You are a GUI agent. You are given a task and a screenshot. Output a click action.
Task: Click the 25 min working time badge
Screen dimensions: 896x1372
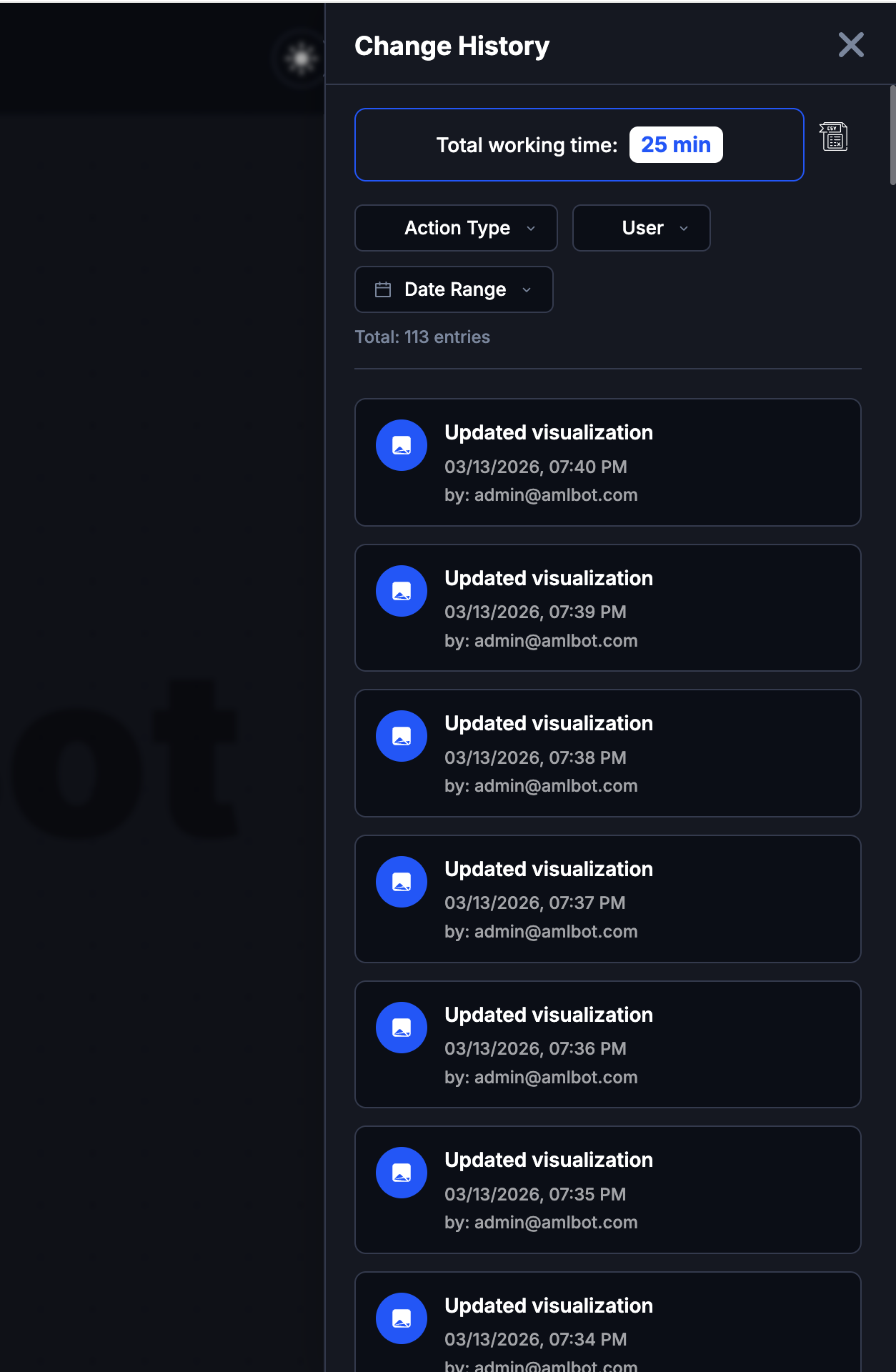tap(675, 145)
